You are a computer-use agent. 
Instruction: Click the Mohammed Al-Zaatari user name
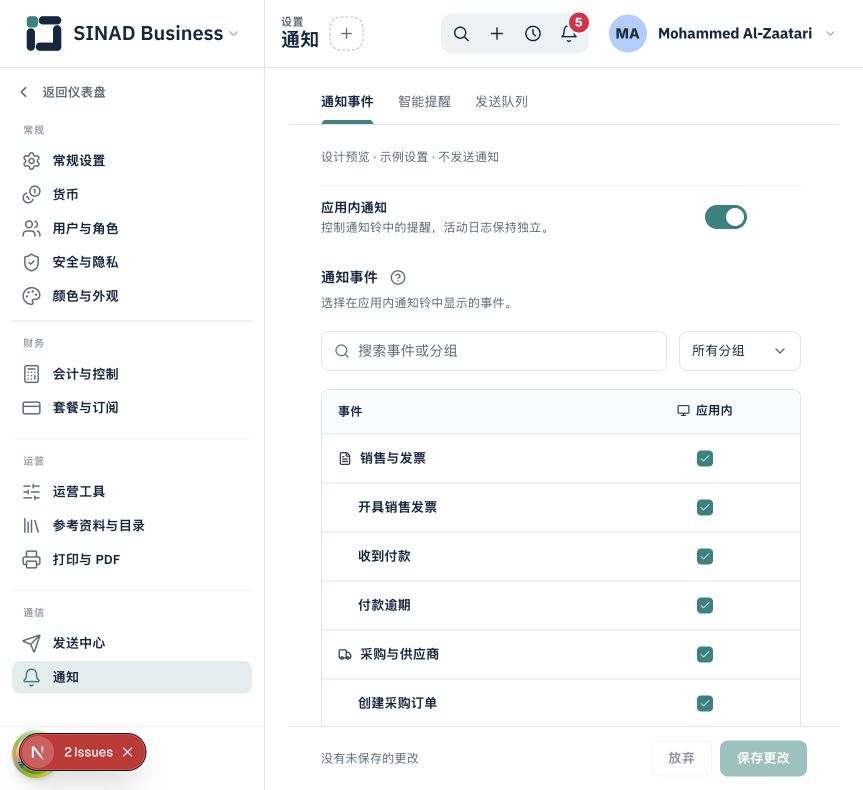click(x=735, y=34)
